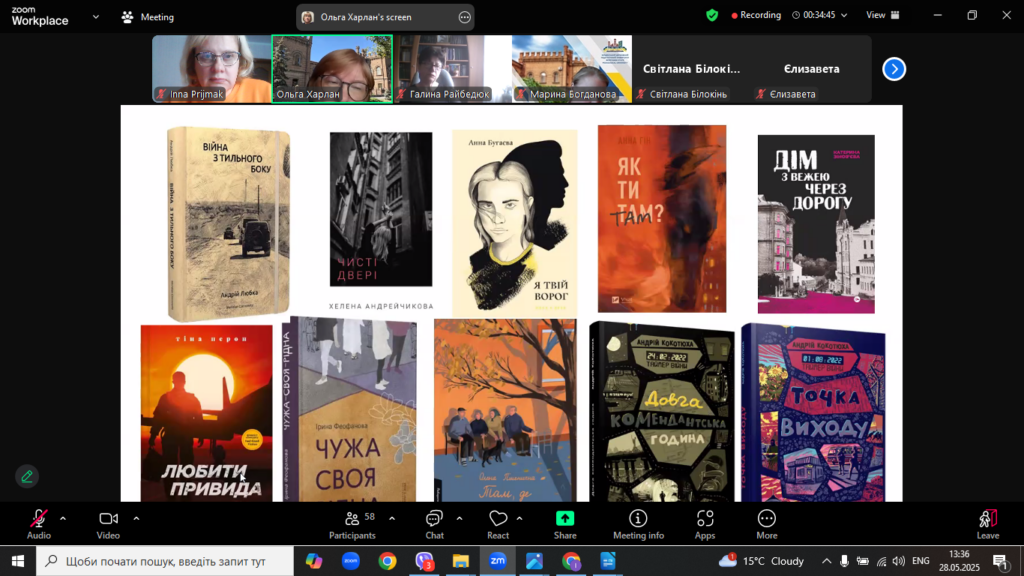Open Google Chrome from the taskbar

pos(387,561)
